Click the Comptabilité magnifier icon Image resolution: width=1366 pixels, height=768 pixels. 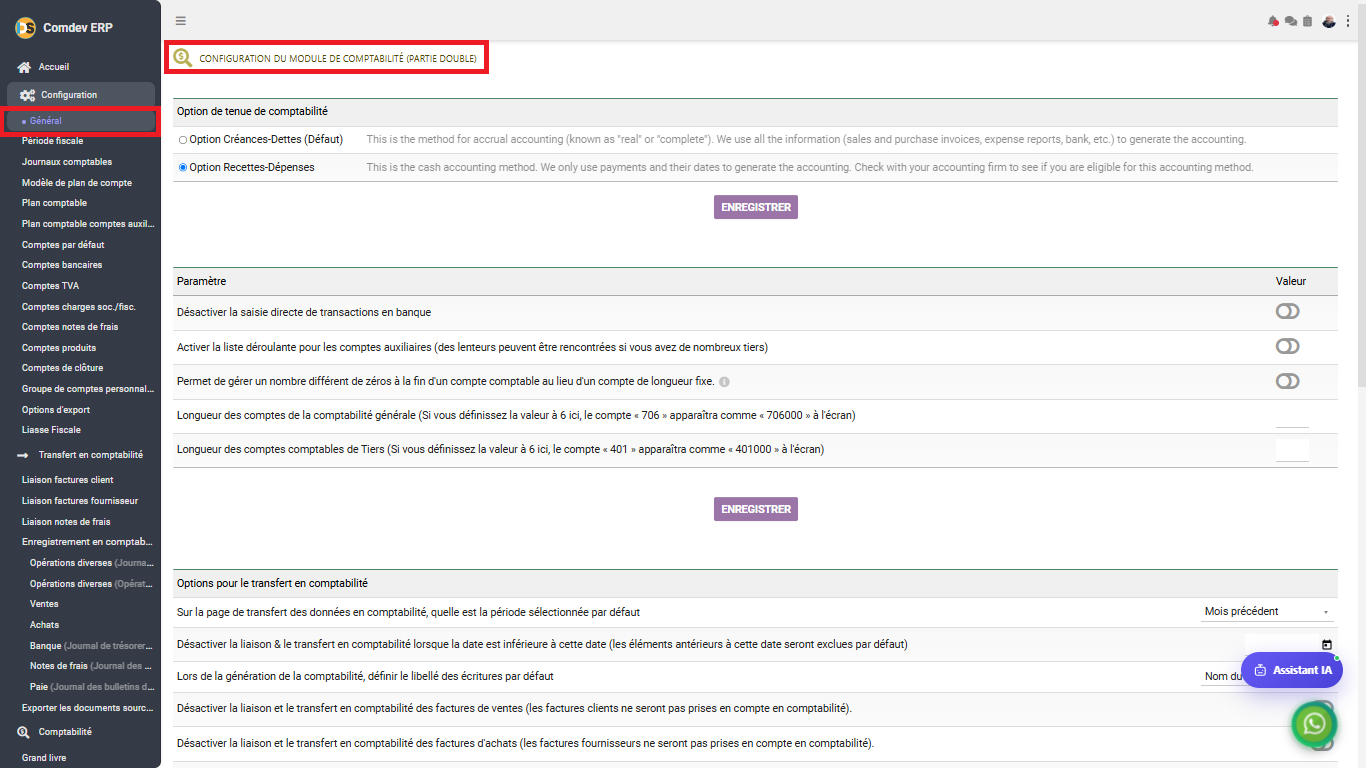point(23,732)
